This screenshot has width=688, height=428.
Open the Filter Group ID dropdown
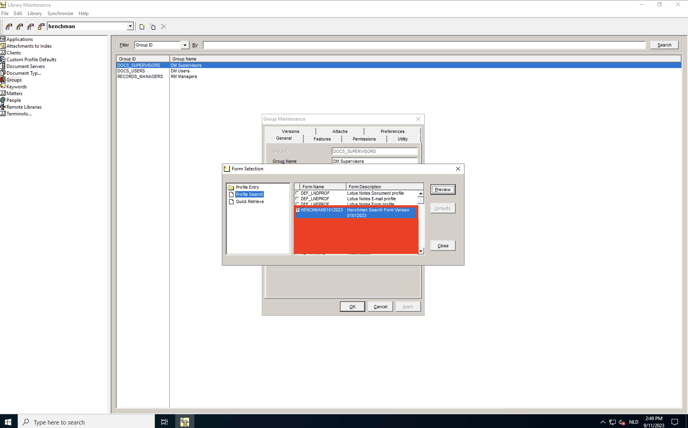[185, 45]
